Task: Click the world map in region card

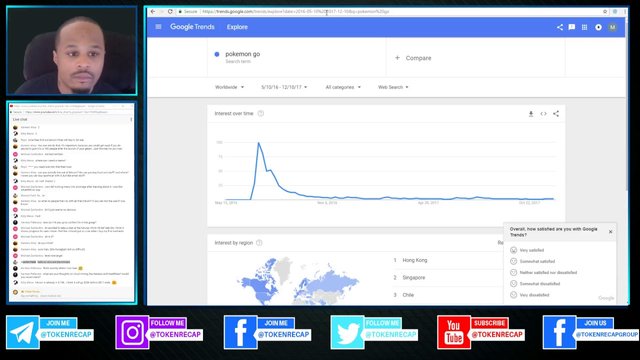Action: tap(298, 281)
